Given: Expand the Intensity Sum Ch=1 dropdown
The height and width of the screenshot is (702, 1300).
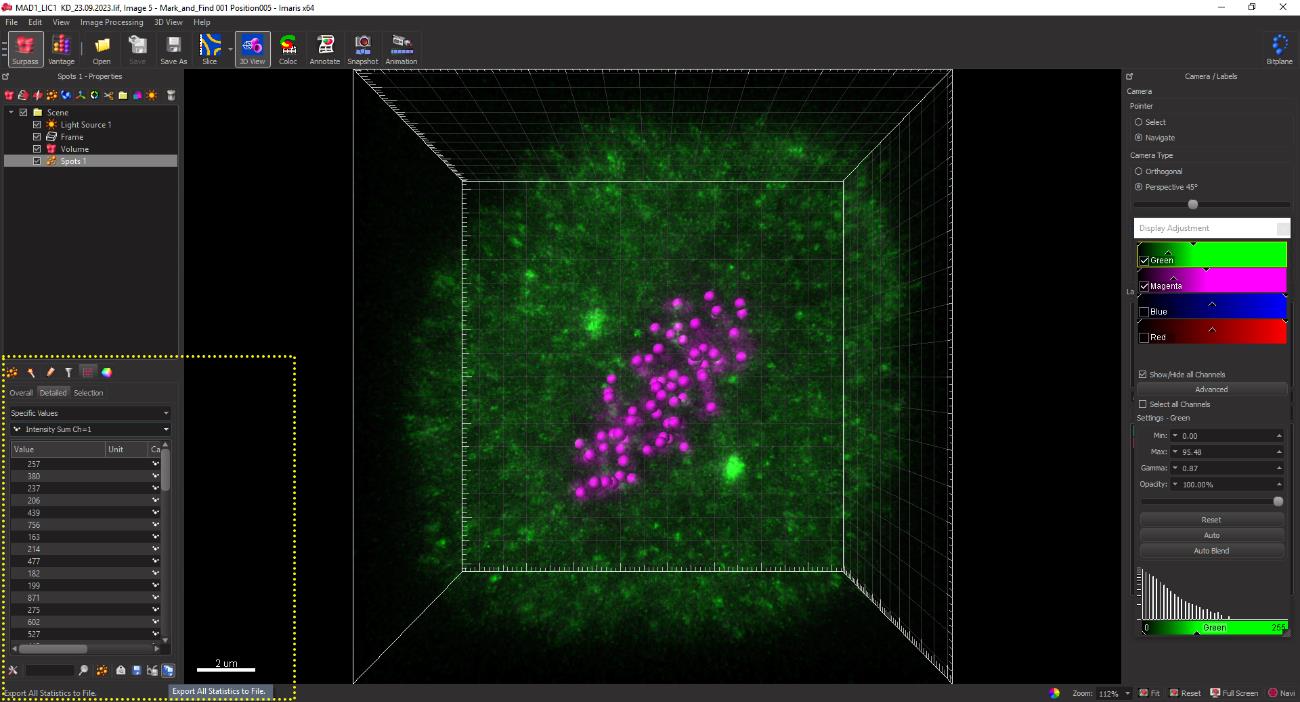Looking at the screenshot, I should point(89,430).
